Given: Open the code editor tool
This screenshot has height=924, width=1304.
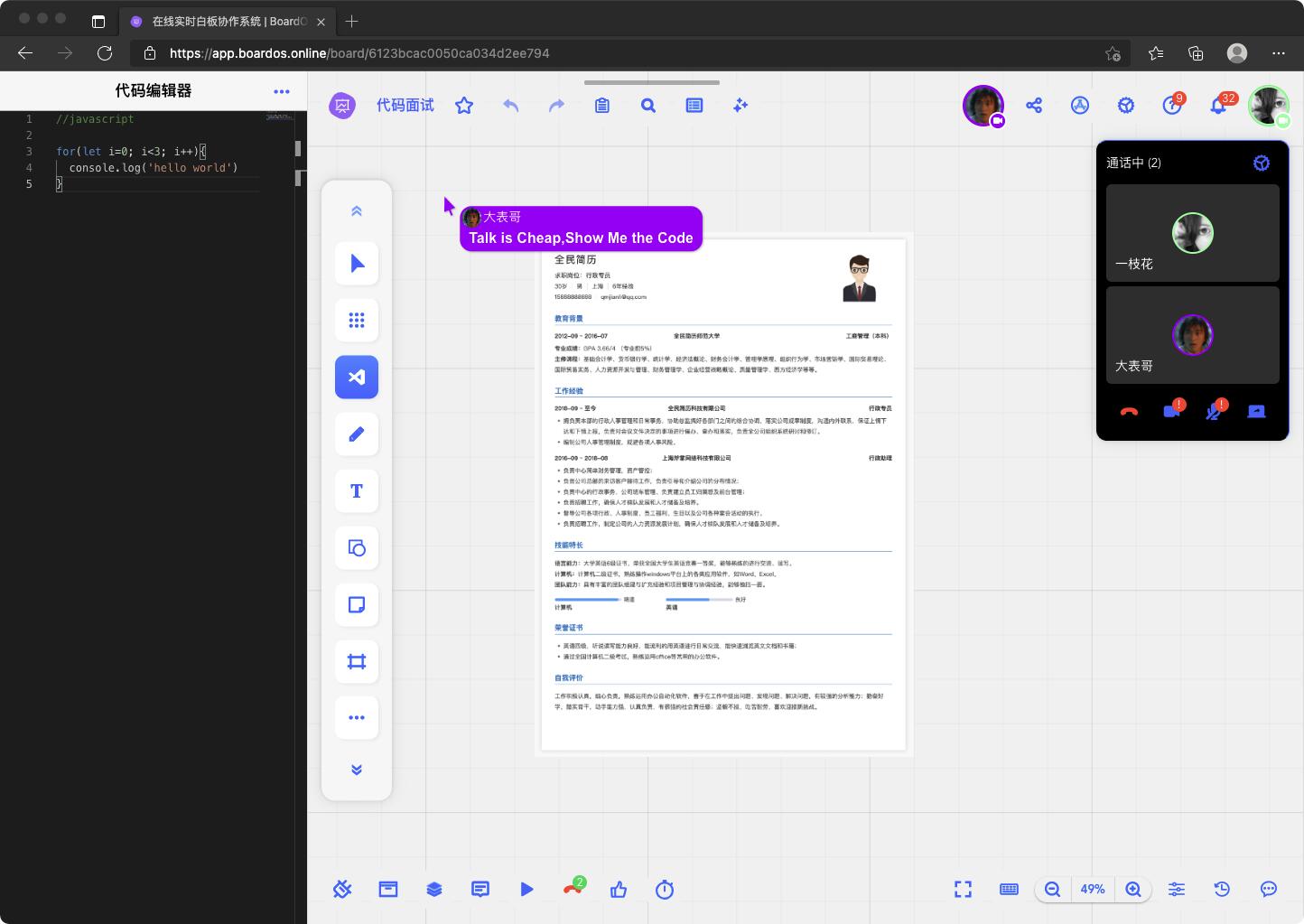Looking at the screenshot, I should [357, 378].
